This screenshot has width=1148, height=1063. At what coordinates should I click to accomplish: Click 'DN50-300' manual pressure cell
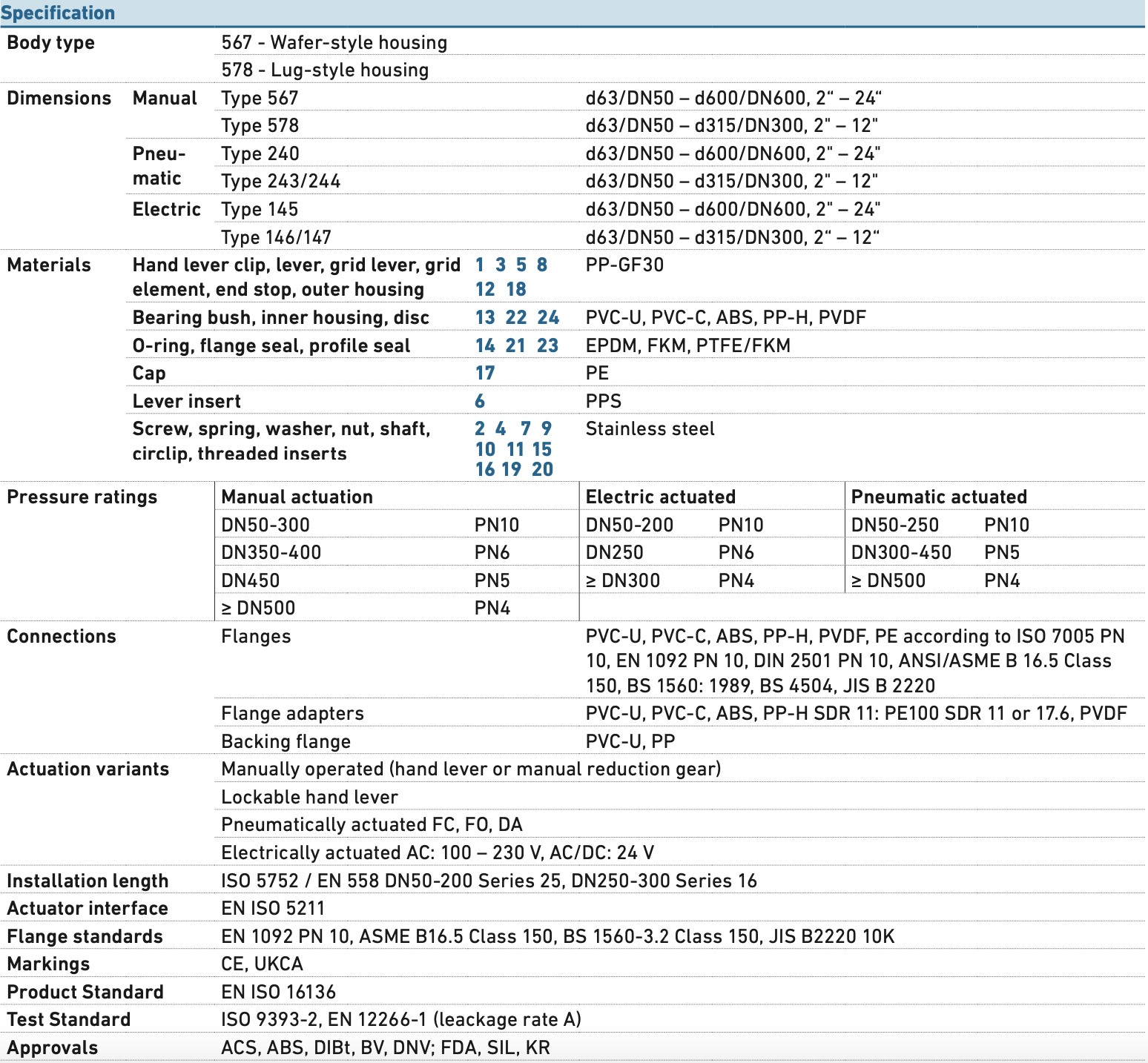[265, 525]
